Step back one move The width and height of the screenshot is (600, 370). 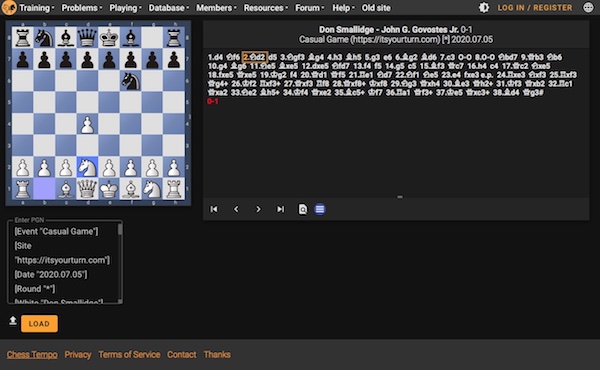(236, 209)
